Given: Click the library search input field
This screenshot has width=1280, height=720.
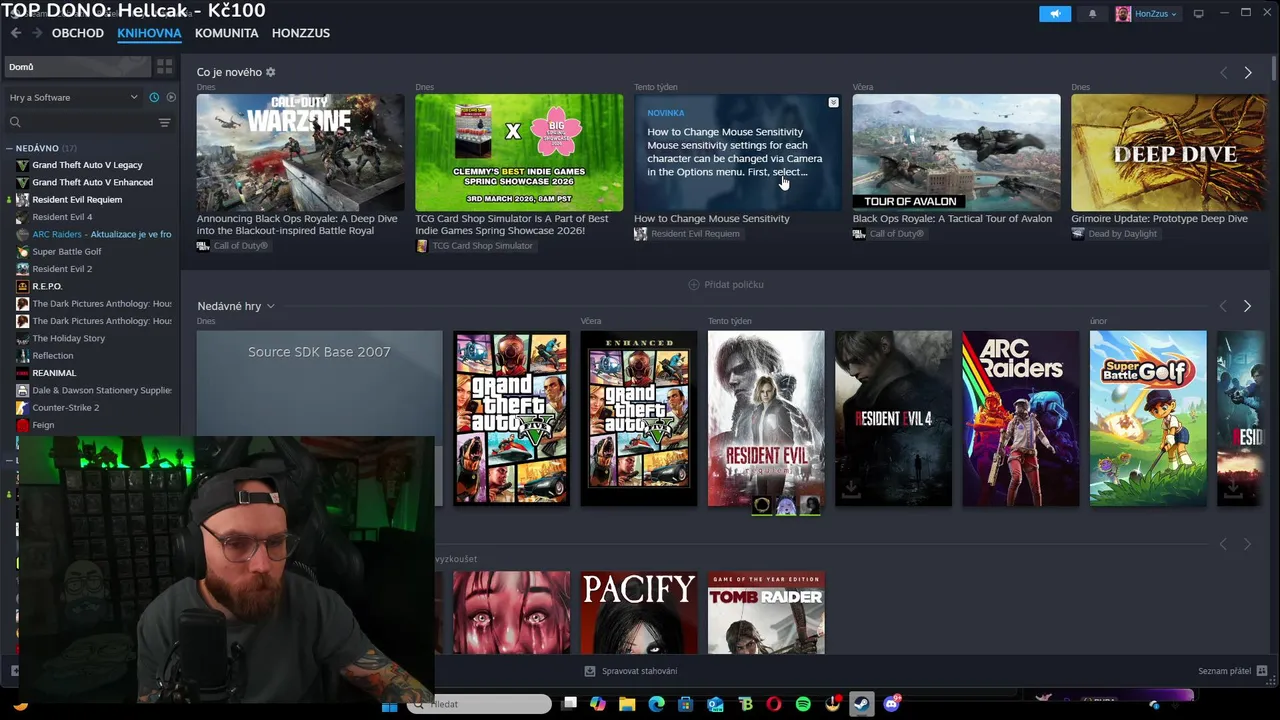Looking at the screenshot, I should click(x=88, y=122).
